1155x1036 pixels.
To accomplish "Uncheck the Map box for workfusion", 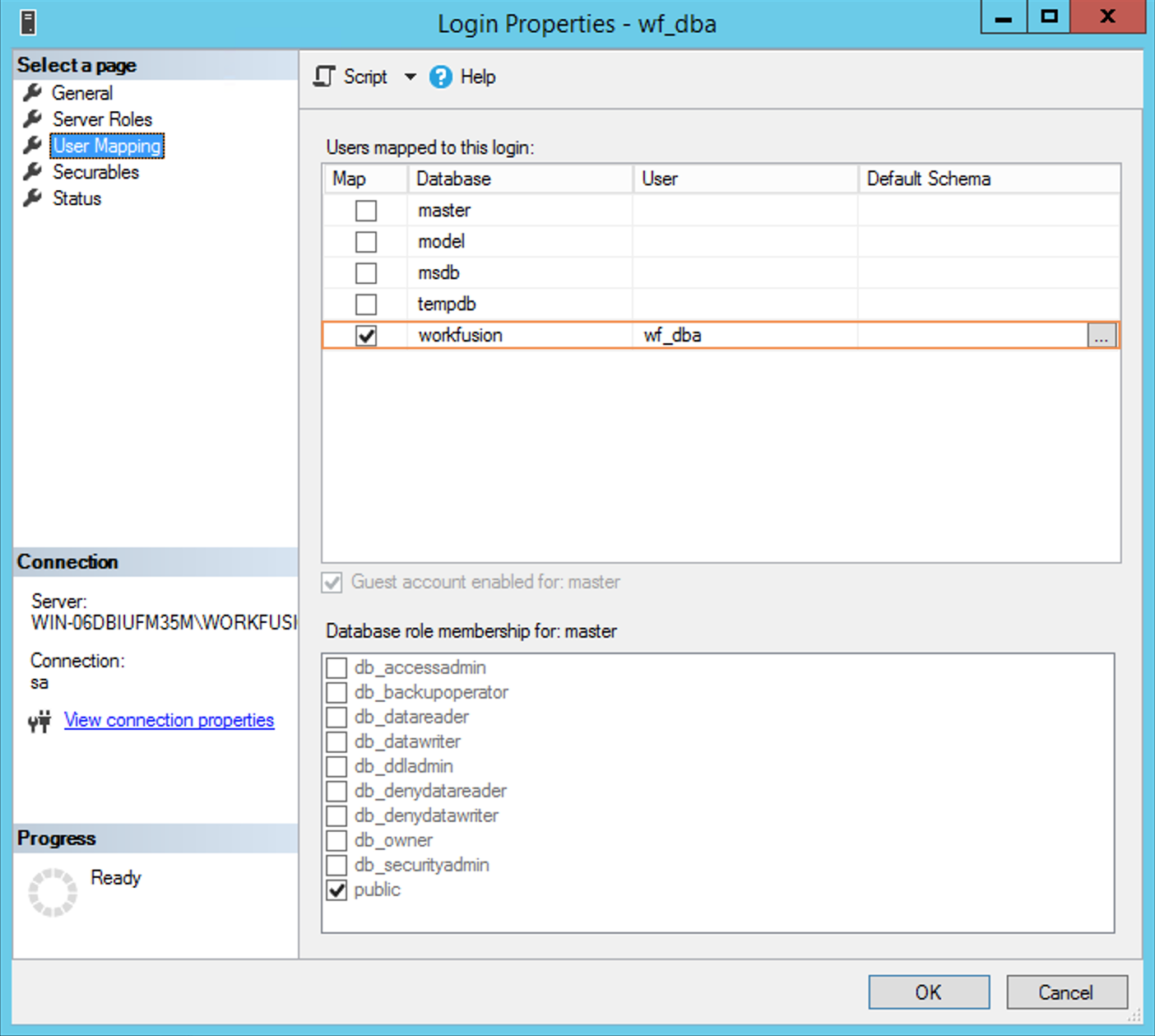I will pos(366,336).
